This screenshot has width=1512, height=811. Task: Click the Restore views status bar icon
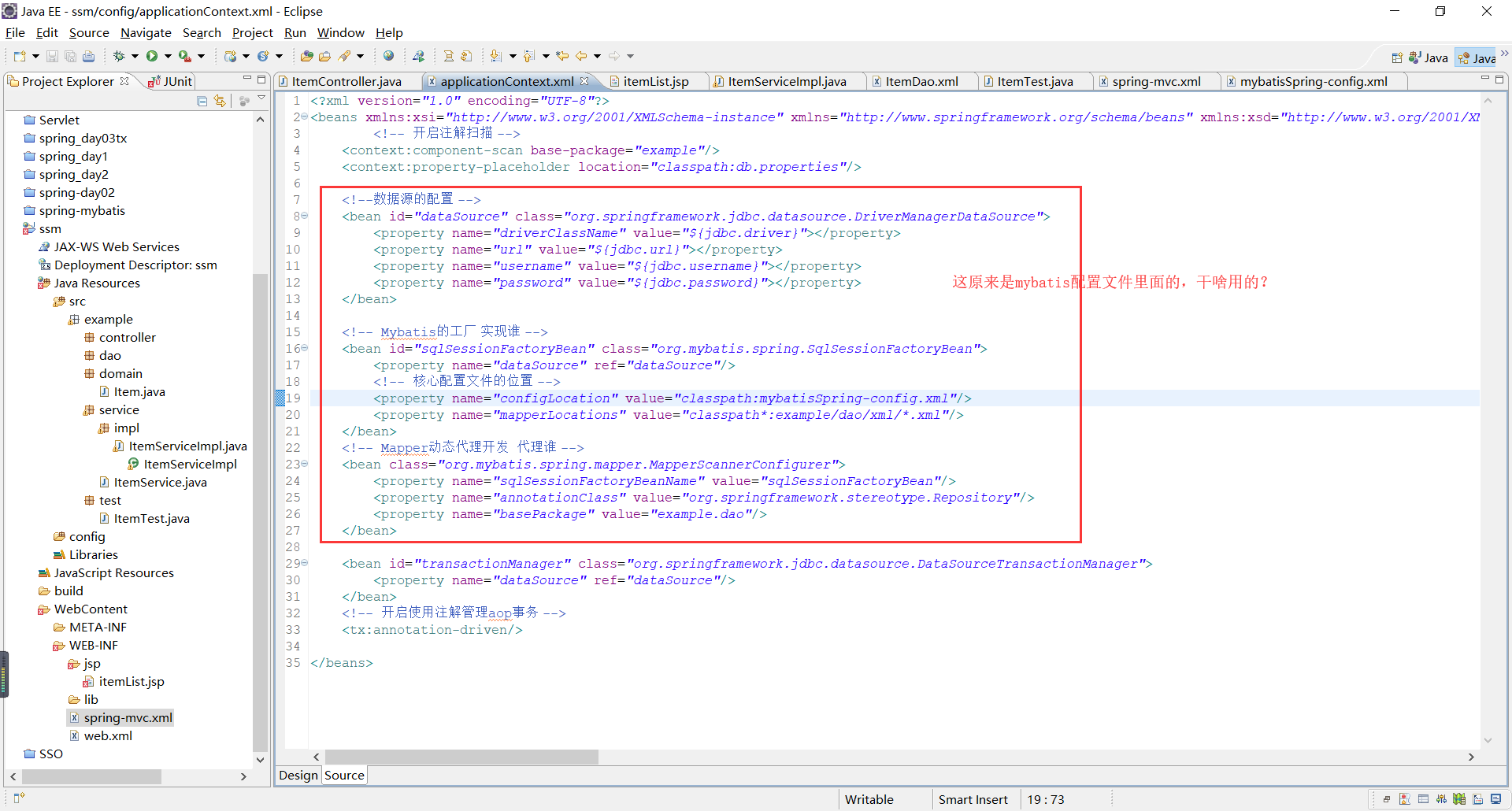tap(1387, 799)
